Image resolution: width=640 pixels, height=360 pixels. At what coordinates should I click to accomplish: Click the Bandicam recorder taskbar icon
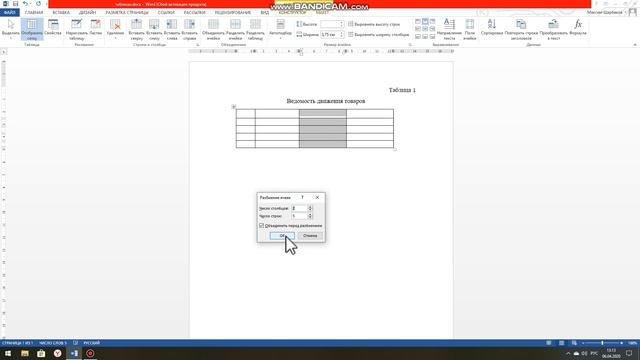click(90, 353)
